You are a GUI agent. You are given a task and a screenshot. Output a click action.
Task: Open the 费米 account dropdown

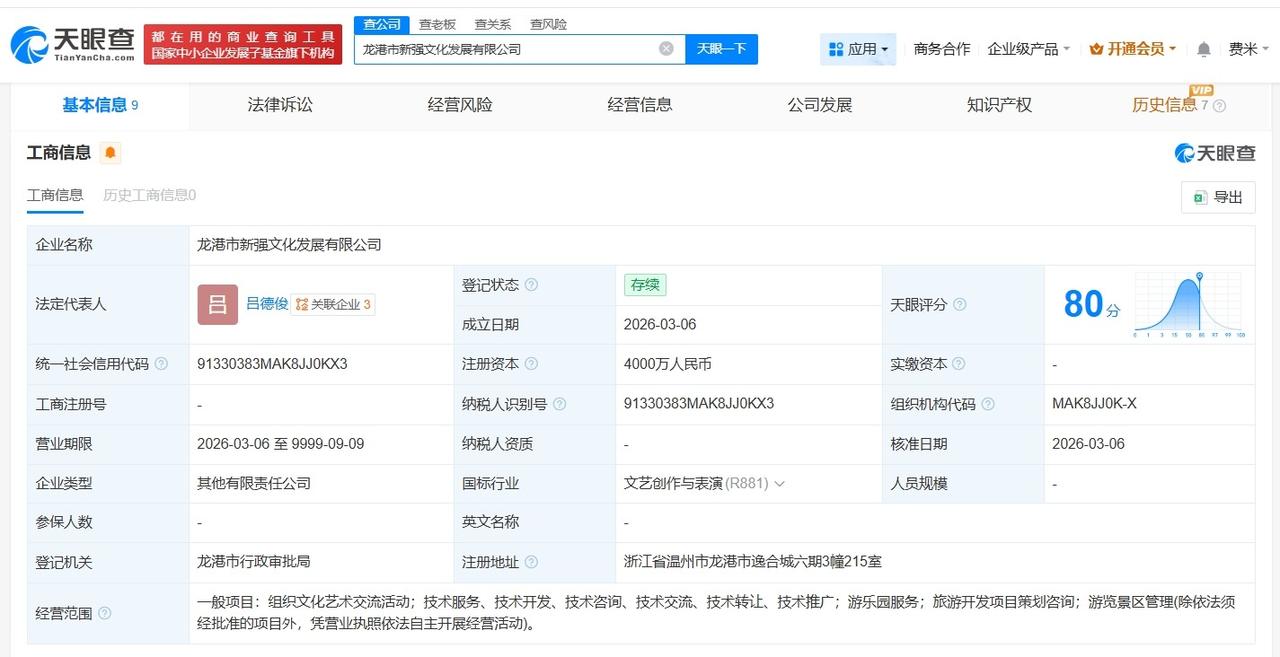pyautogui.click(x=1245, y=47)
